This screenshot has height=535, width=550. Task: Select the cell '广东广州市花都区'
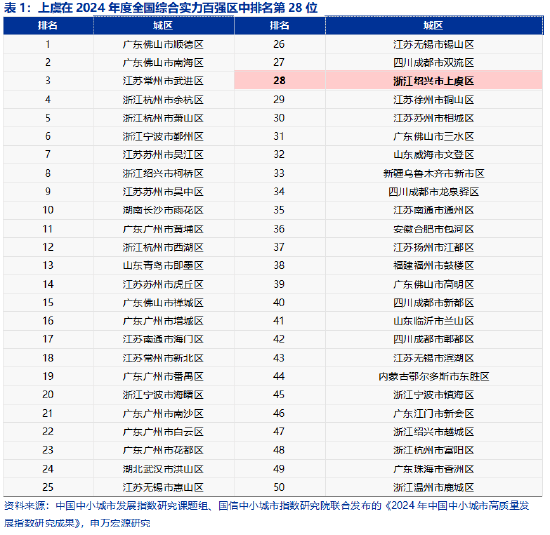pos(163,450)
